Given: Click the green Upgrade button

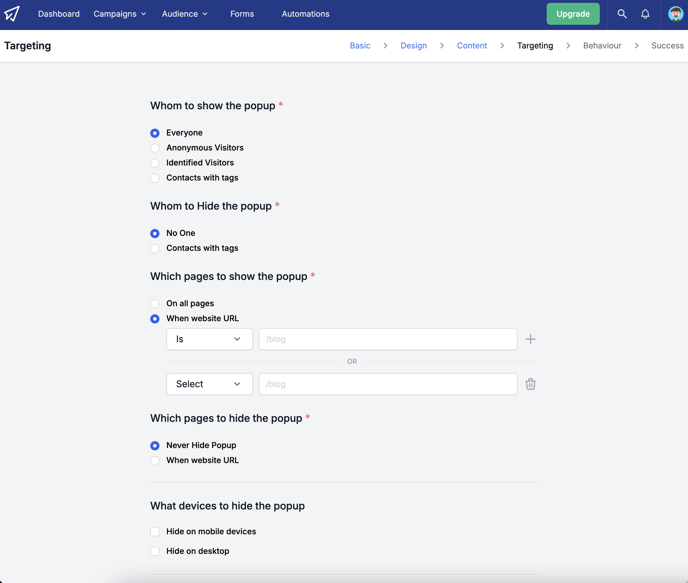Looking at the screenshot, I should coord(573,14).
